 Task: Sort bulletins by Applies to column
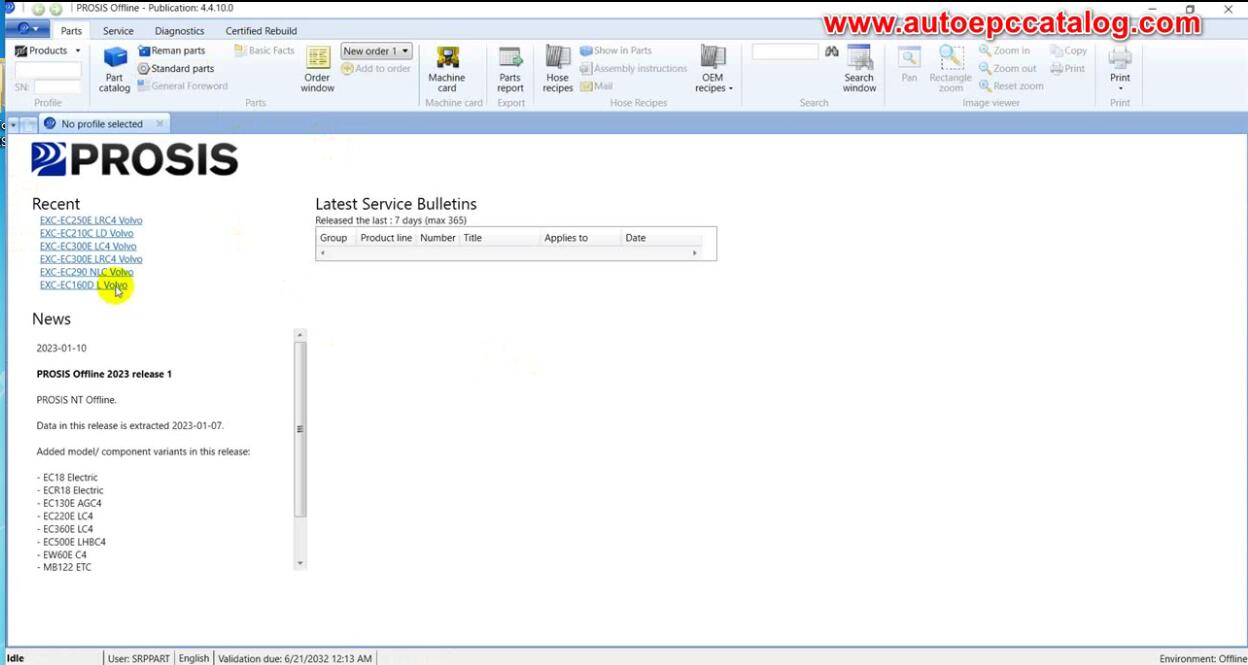tap(581, 238)
